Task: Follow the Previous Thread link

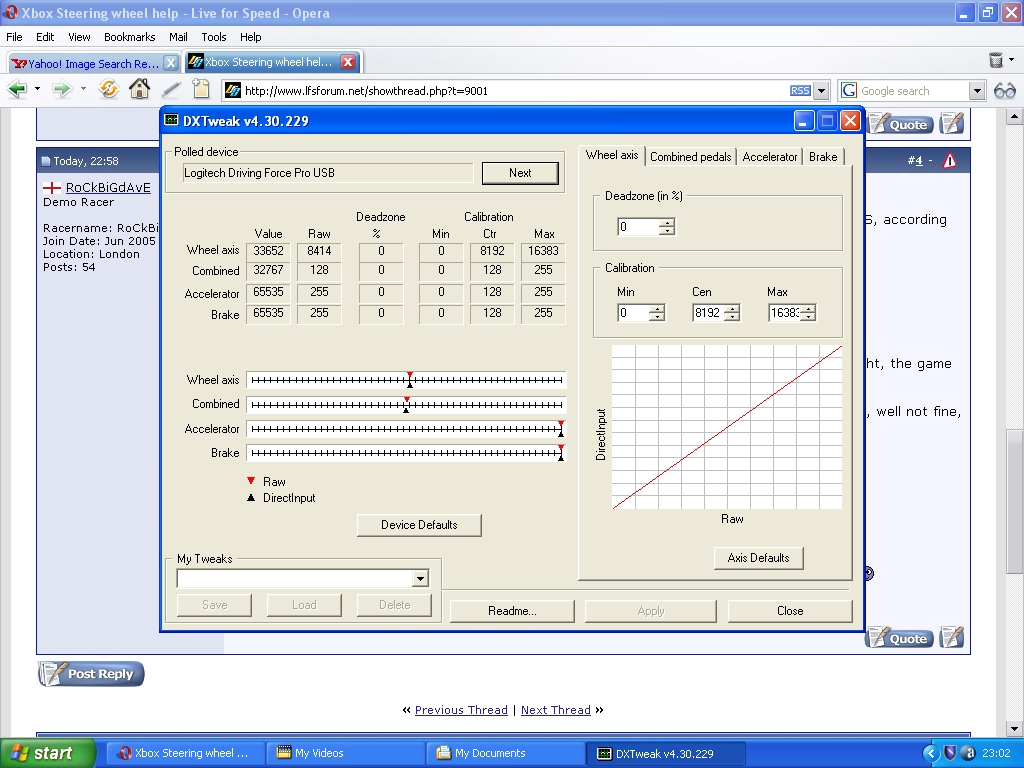Action: [461, 710]
